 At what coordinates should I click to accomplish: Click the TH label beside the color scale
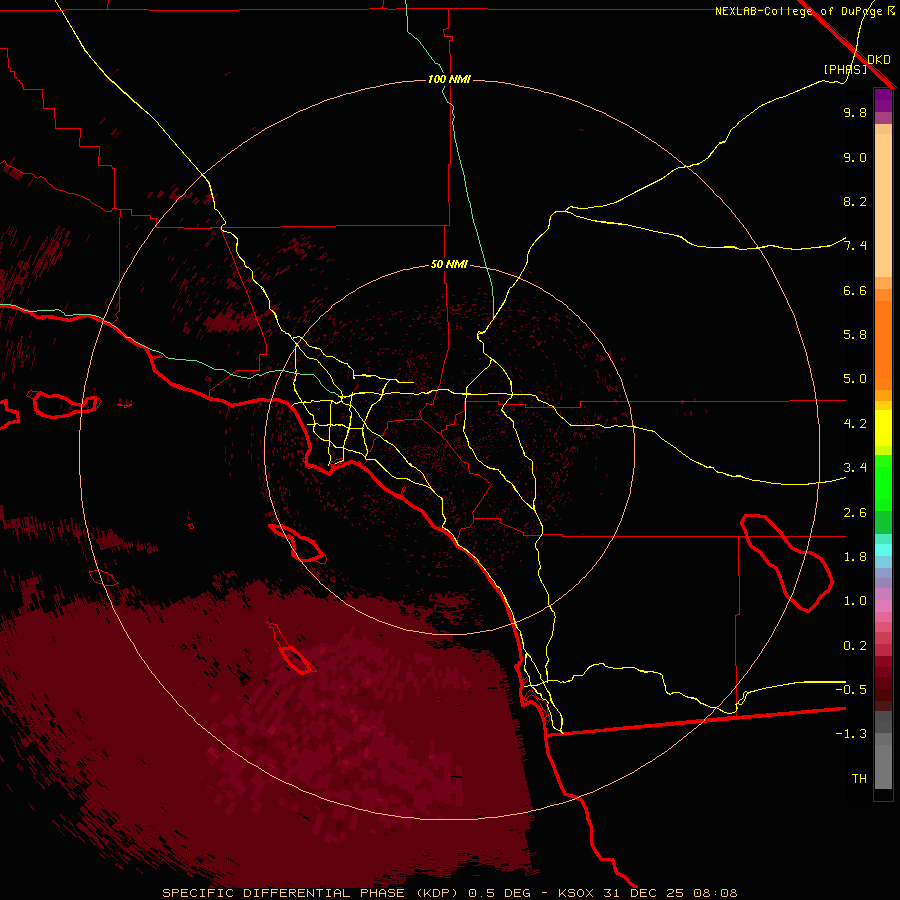(858, 778)
